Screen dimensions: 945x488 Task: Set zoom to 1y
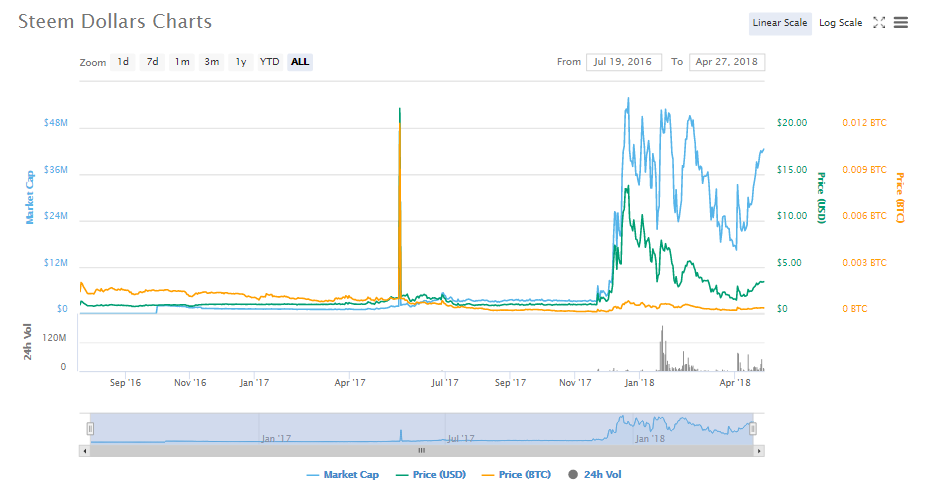[x=241, y=62]
